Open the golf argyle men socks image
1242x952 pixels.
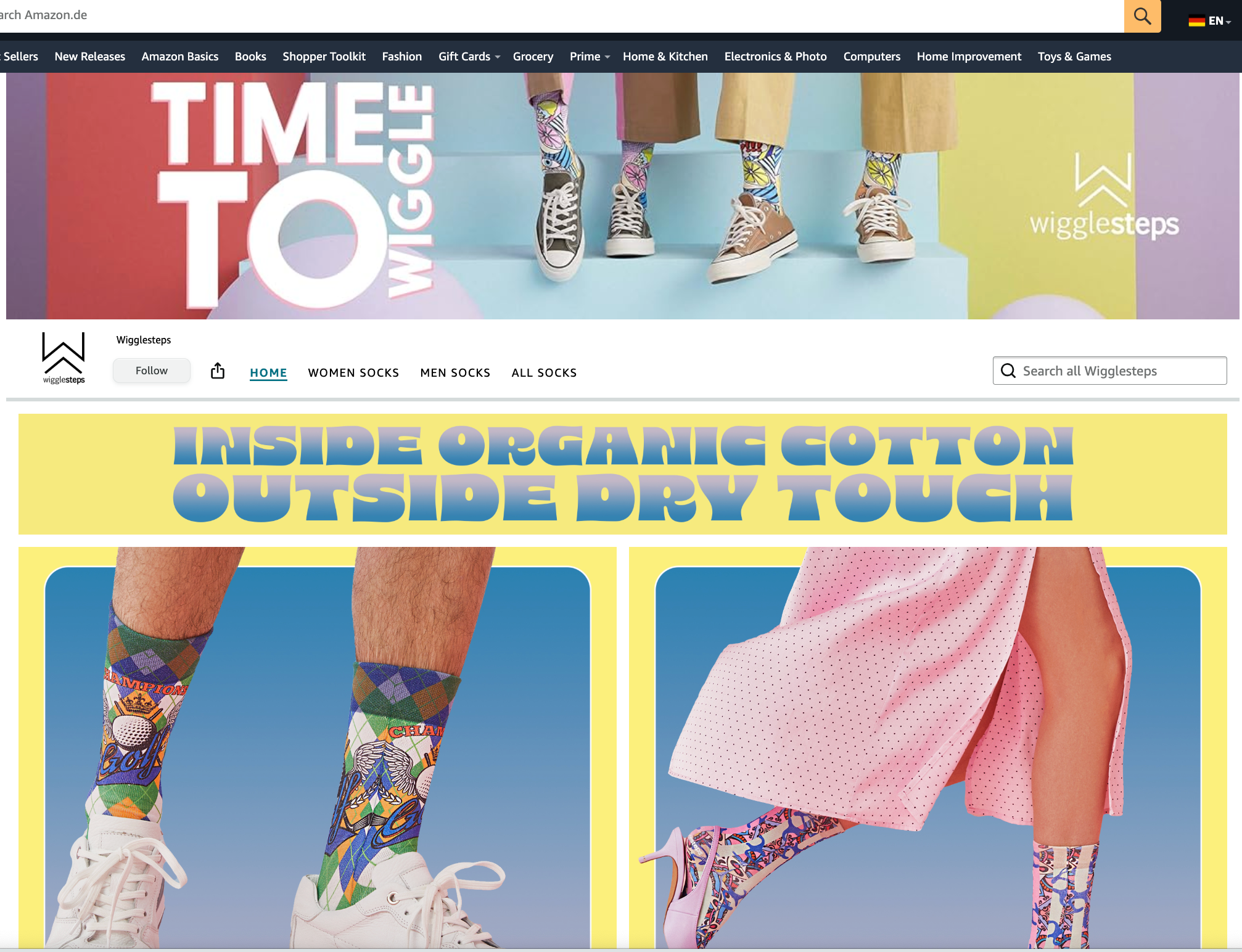[318, 747]
